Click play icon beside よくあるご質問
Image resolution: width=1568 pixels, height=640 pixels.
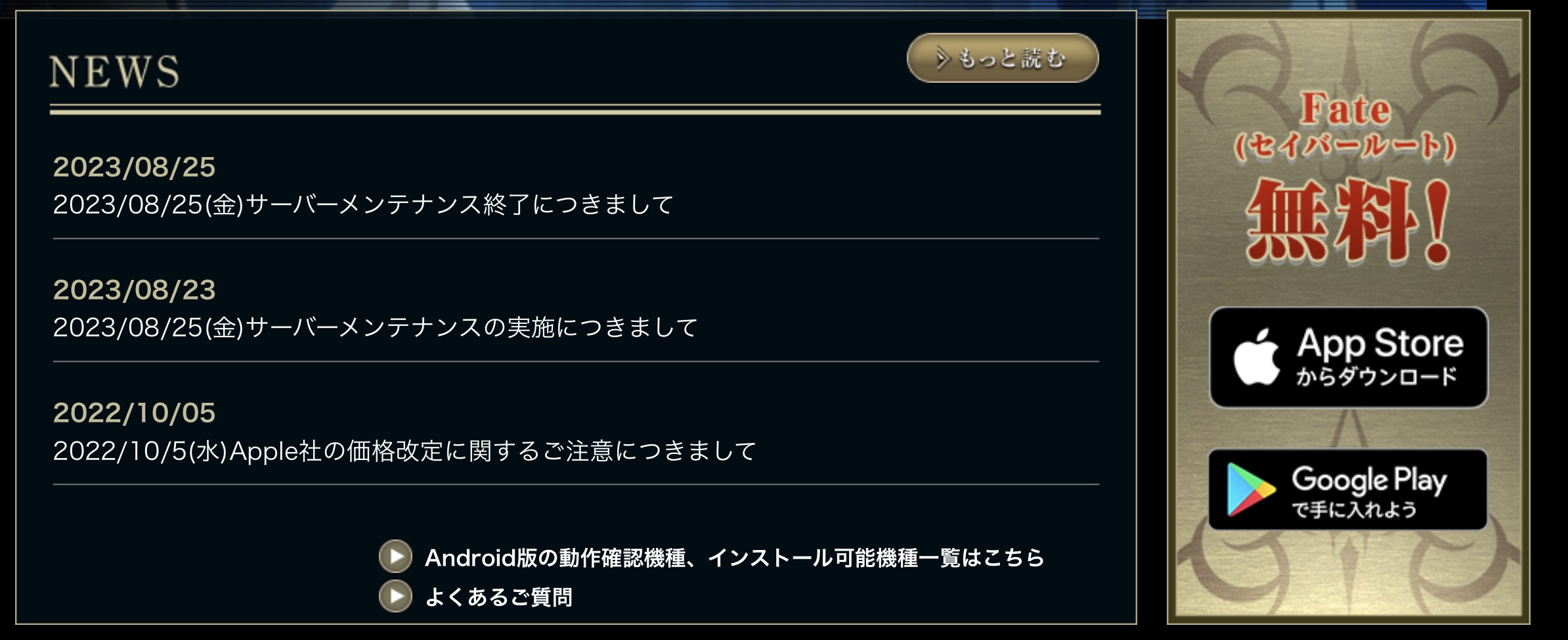[x=395, y=596]
